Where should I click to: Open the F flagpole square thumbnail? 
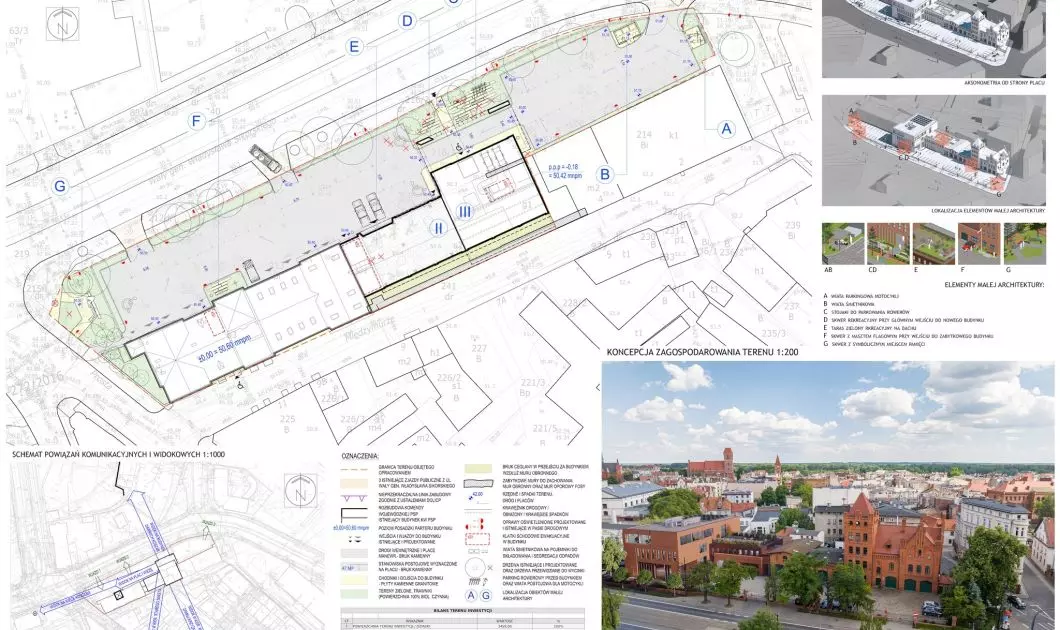[979, 243]
